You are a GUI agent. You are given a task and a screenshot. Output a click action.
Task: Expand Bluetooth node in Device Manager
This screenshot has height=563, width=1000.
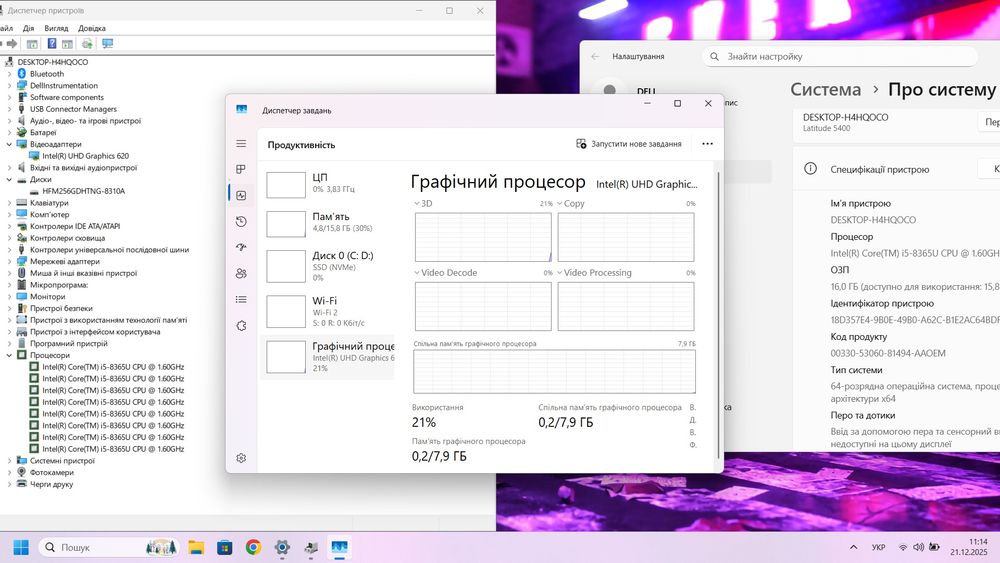click(10, 74)
